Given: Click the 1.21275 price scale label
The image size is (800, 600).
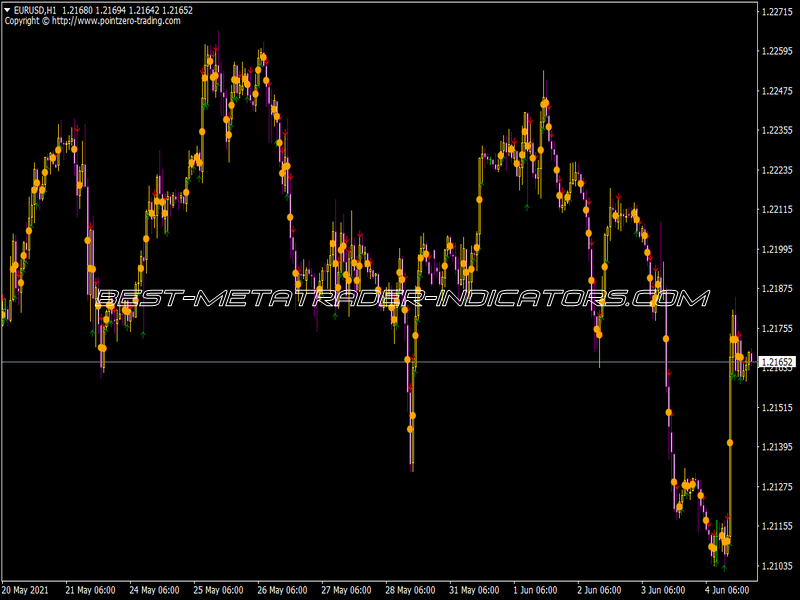Looking at the screenshot, I should [x=777, y=487].
